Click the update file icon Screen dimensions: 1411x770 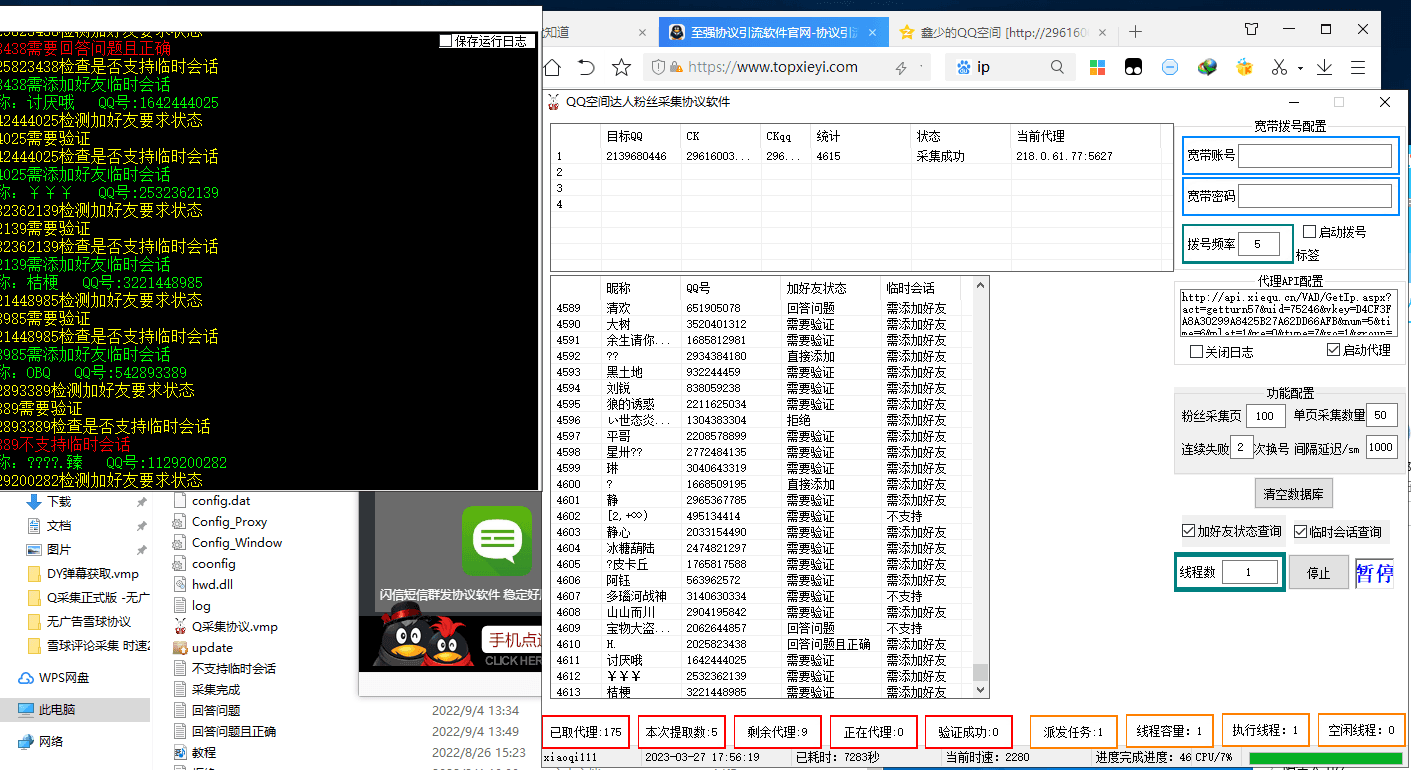[x=180, y=648]
